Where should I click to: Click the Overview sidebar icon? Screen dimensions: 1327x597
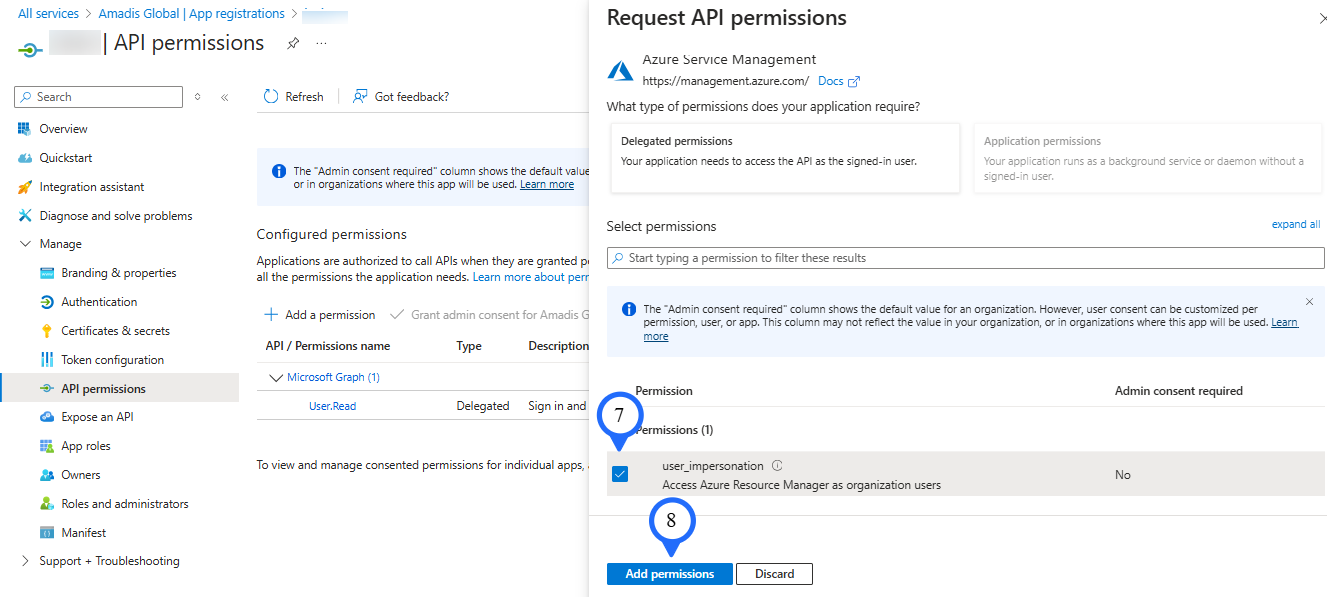point(25,129)
